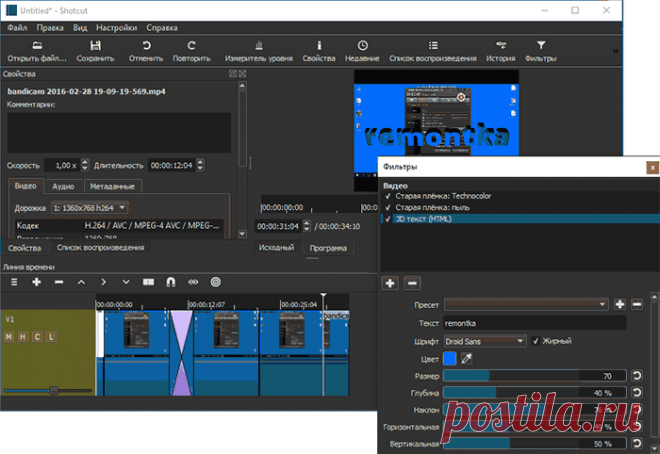Click the Depth (Глубина) slider
The width and height of the screenshot is (660, 454).
tap(535, 393)
